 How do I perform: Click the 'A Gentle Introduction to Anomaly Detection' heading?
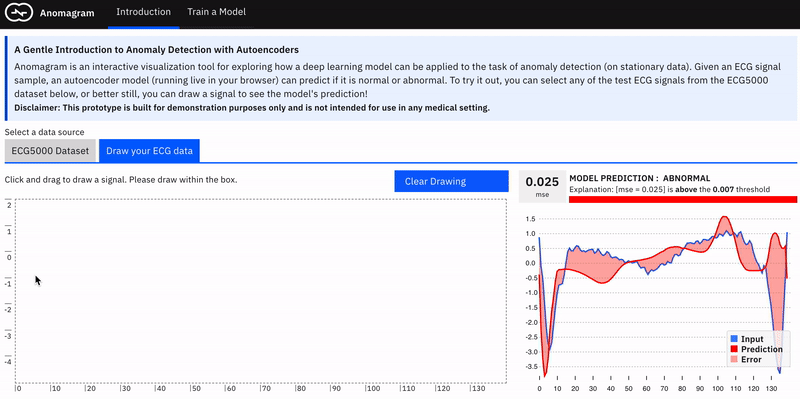point(156,50)
